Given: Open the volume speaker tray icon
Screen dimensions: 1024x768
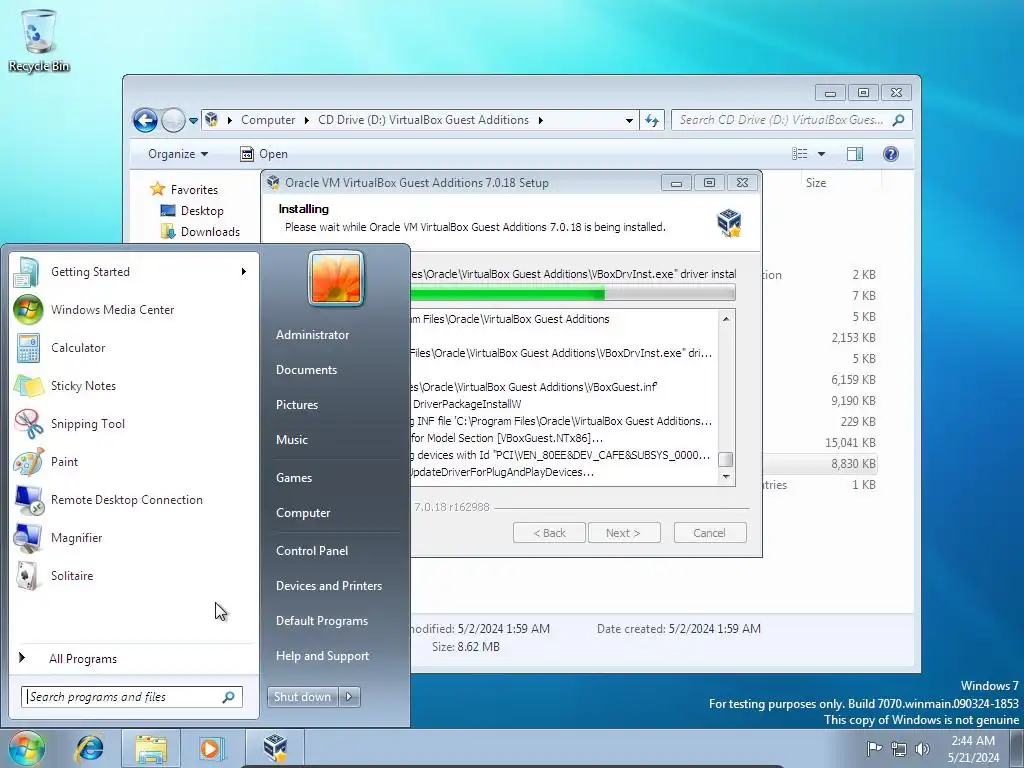Looking at the screenshot, I should click(x=922, y=748).
